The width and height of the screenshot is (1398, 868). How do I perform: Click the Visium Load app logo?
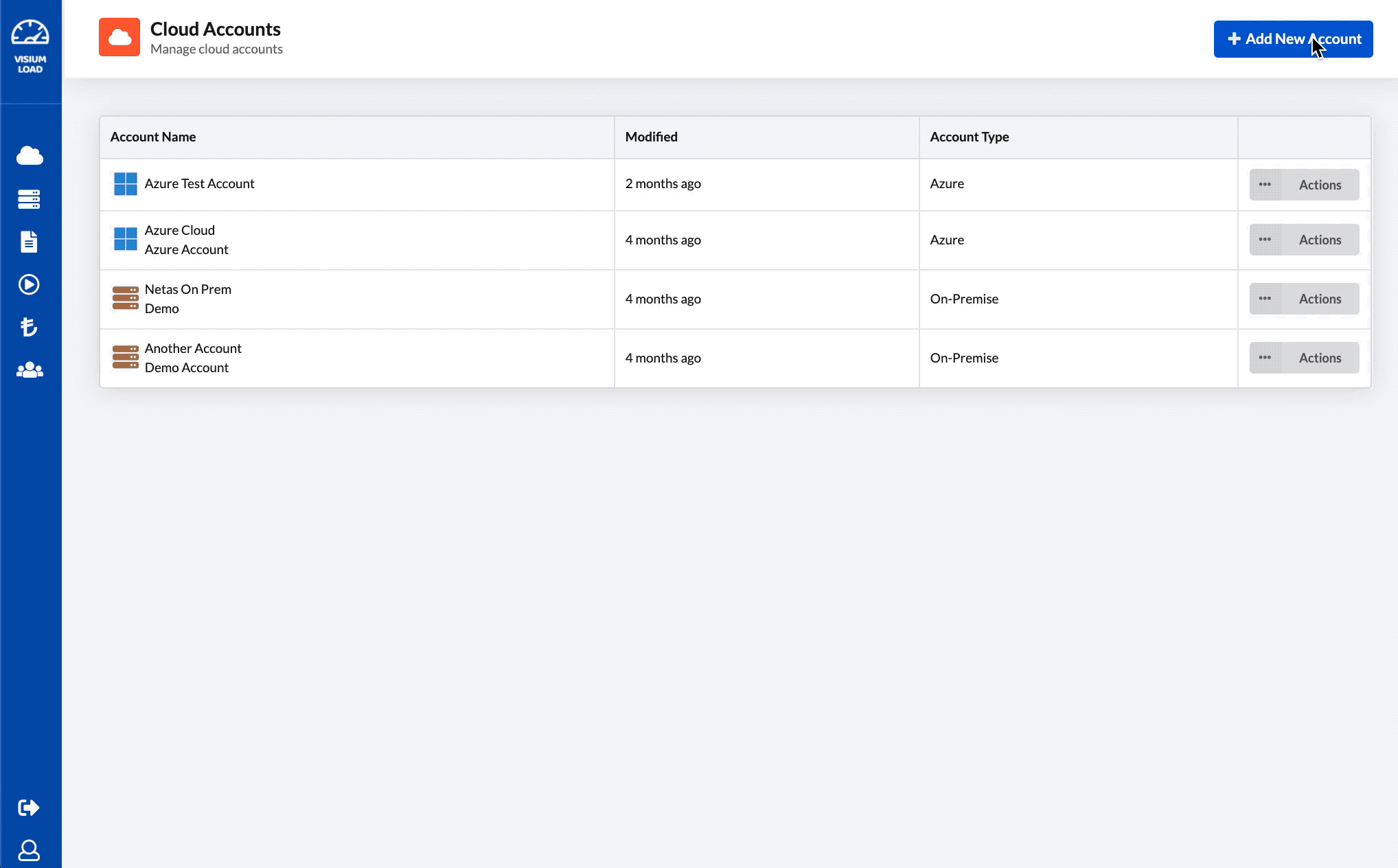(30, 44)
